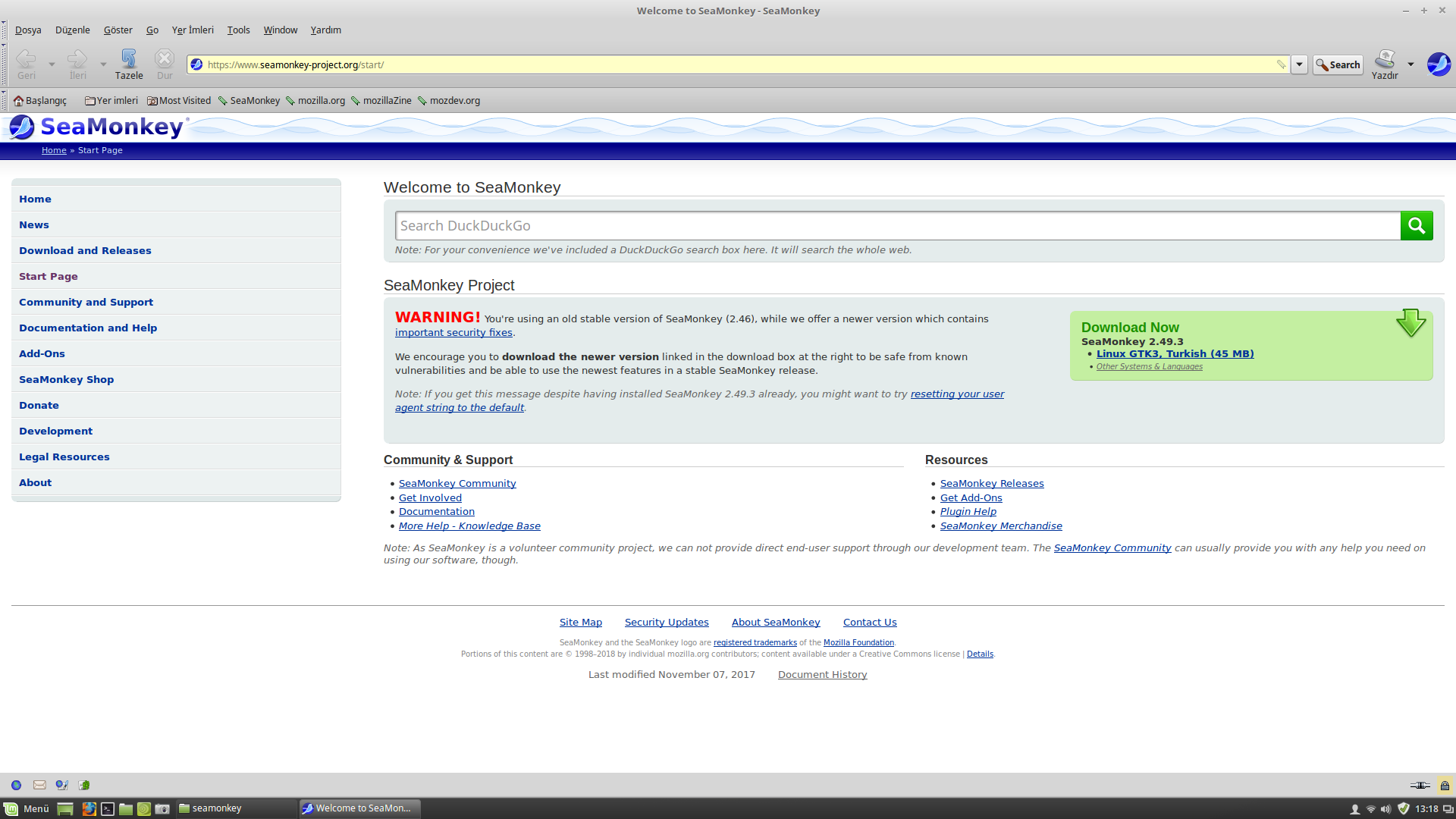The image size is (1456, 819).
Task: Click the Search DuckDuckGo input field
Action: tap(897, 225)
